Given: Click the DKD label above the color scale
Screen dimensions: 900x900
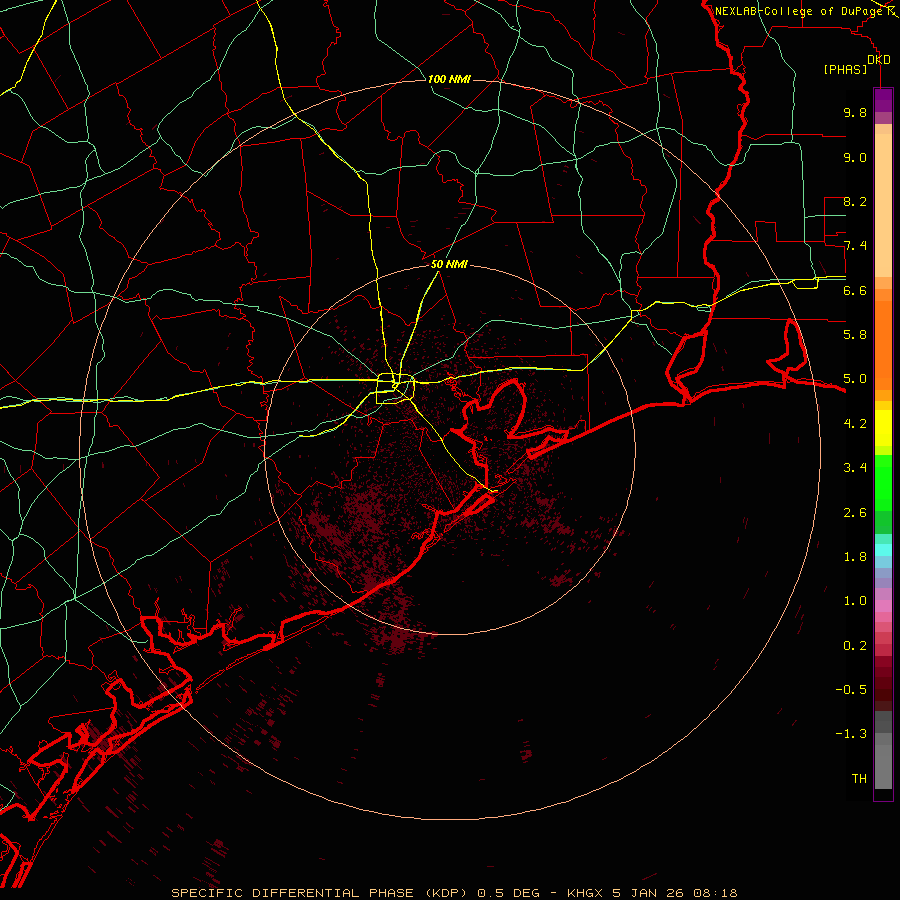Looking at the screenshot, I should click(879, 60).
